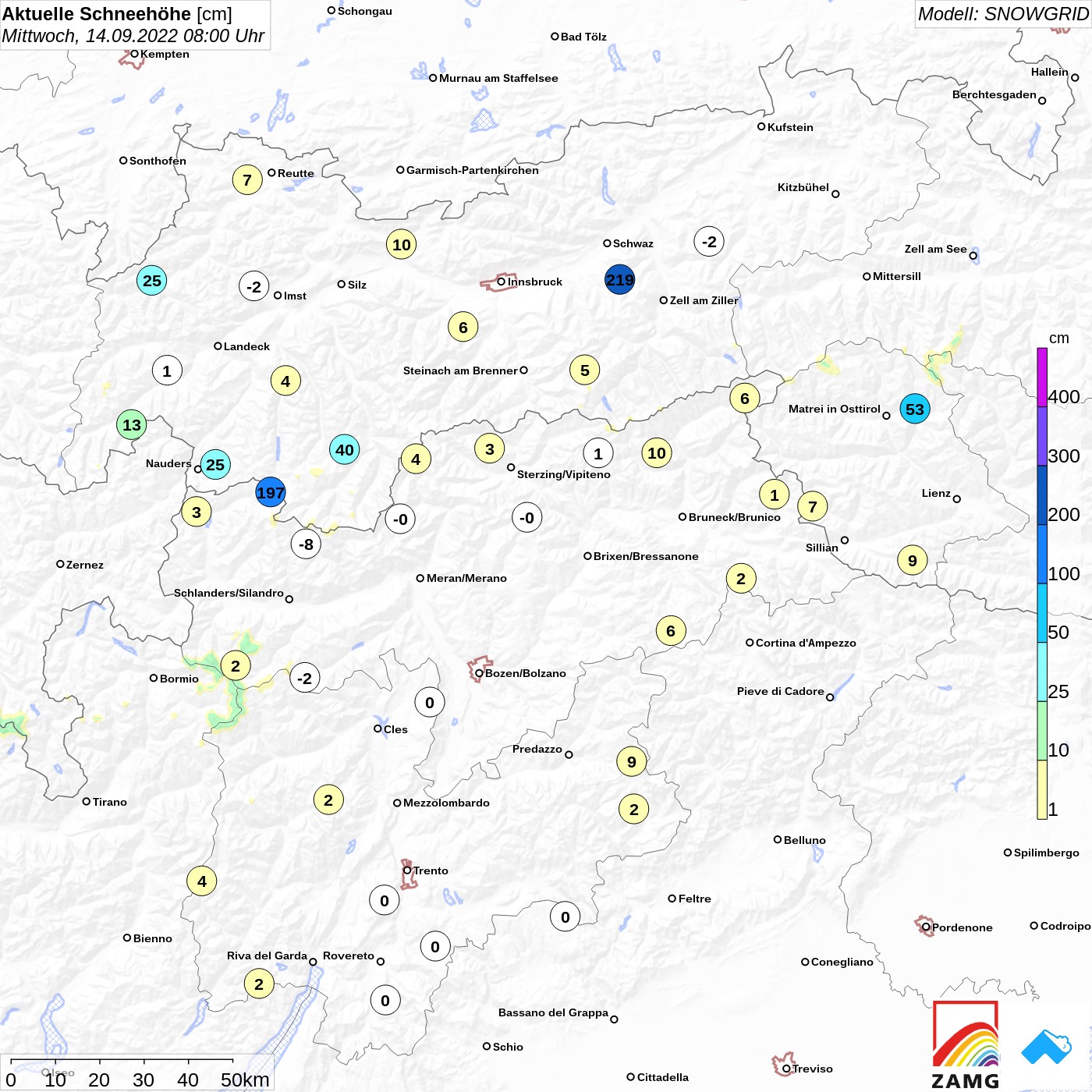Screen dimensions: 1092x1092
Task: Click the 219 cm snow marker near Schwaz
Action: click(x=620, y=280)
